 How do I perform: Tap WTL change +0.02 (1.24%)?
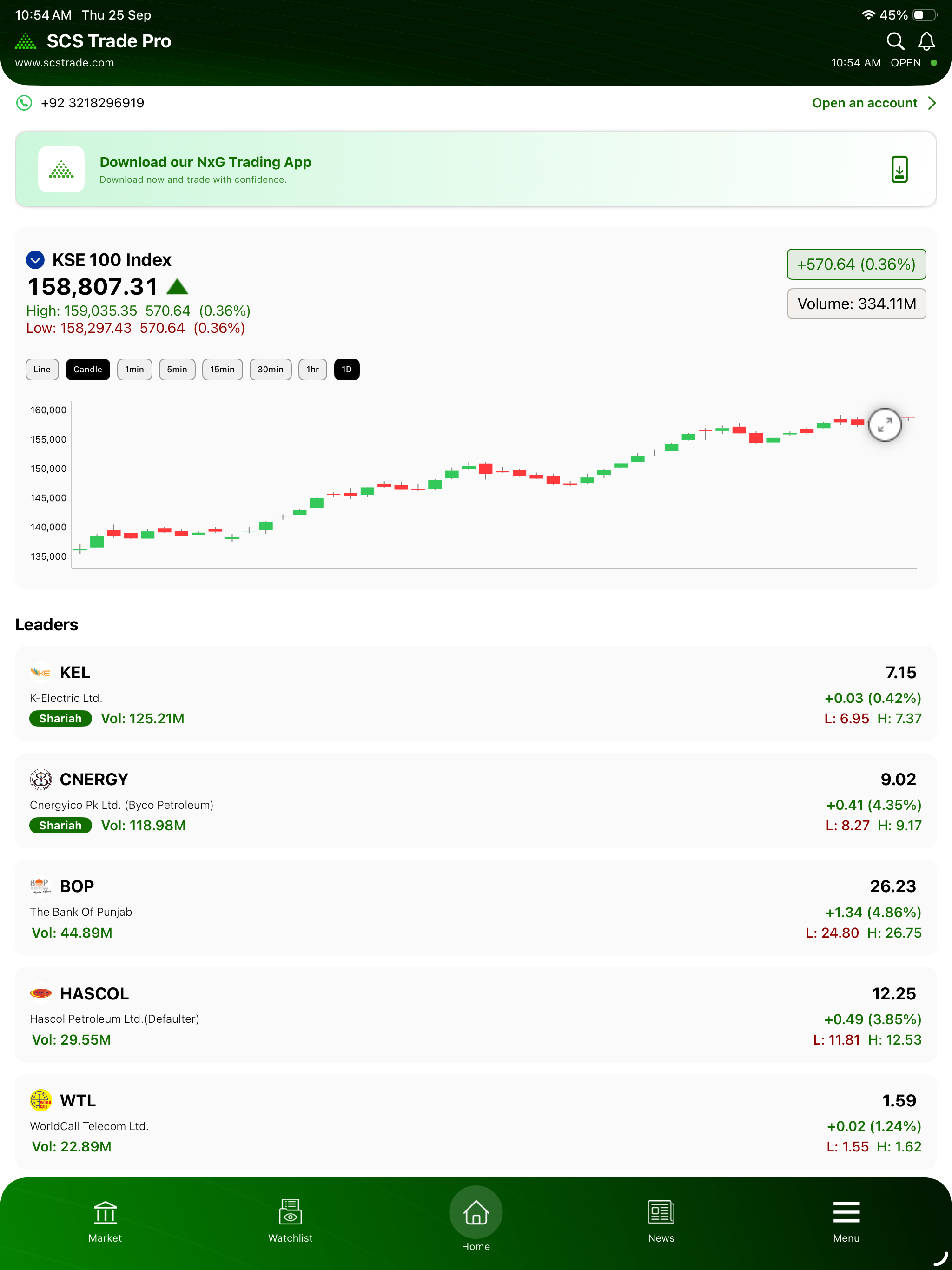click(x=873, y=1125)
